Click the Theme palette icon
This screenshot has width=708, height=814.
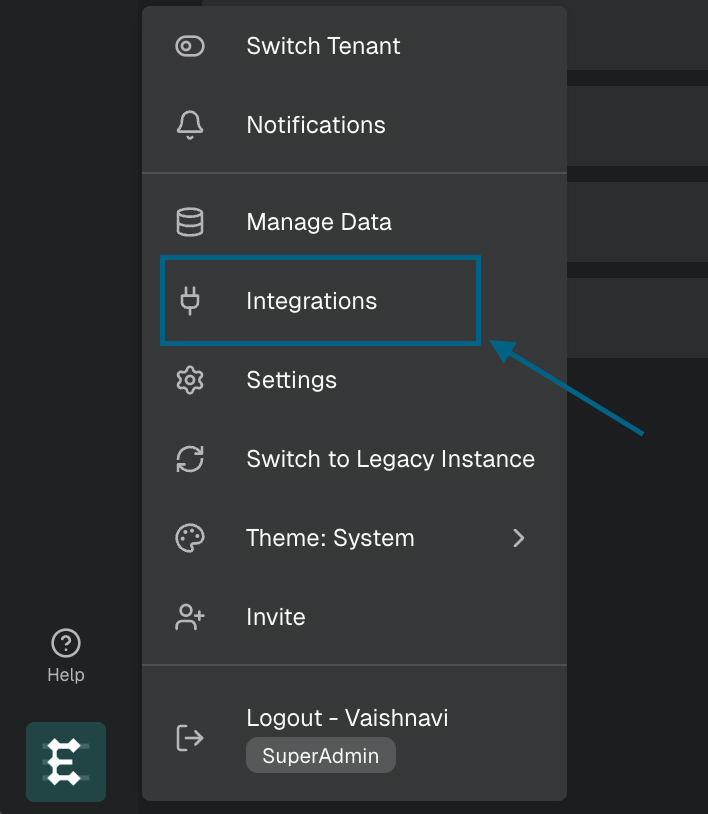tap(190, 538)
